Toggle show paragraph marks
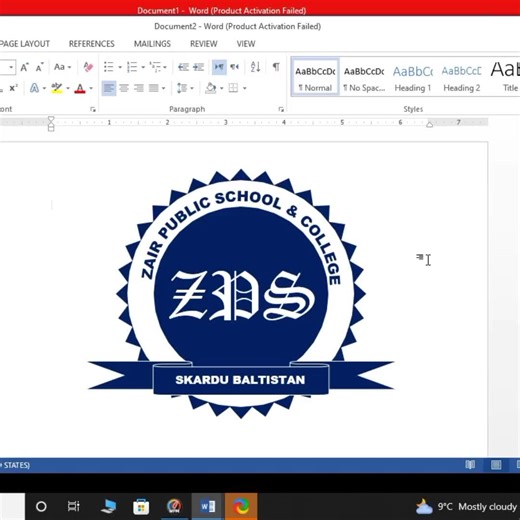The width and height of the screenshot is (520, 520). [x=276, y=67]
